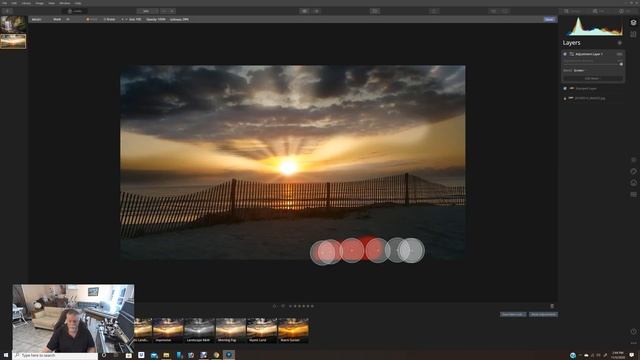Select the Erase brush mode
This screenshot has width=640, height=360.
click(x=109, y=19)
